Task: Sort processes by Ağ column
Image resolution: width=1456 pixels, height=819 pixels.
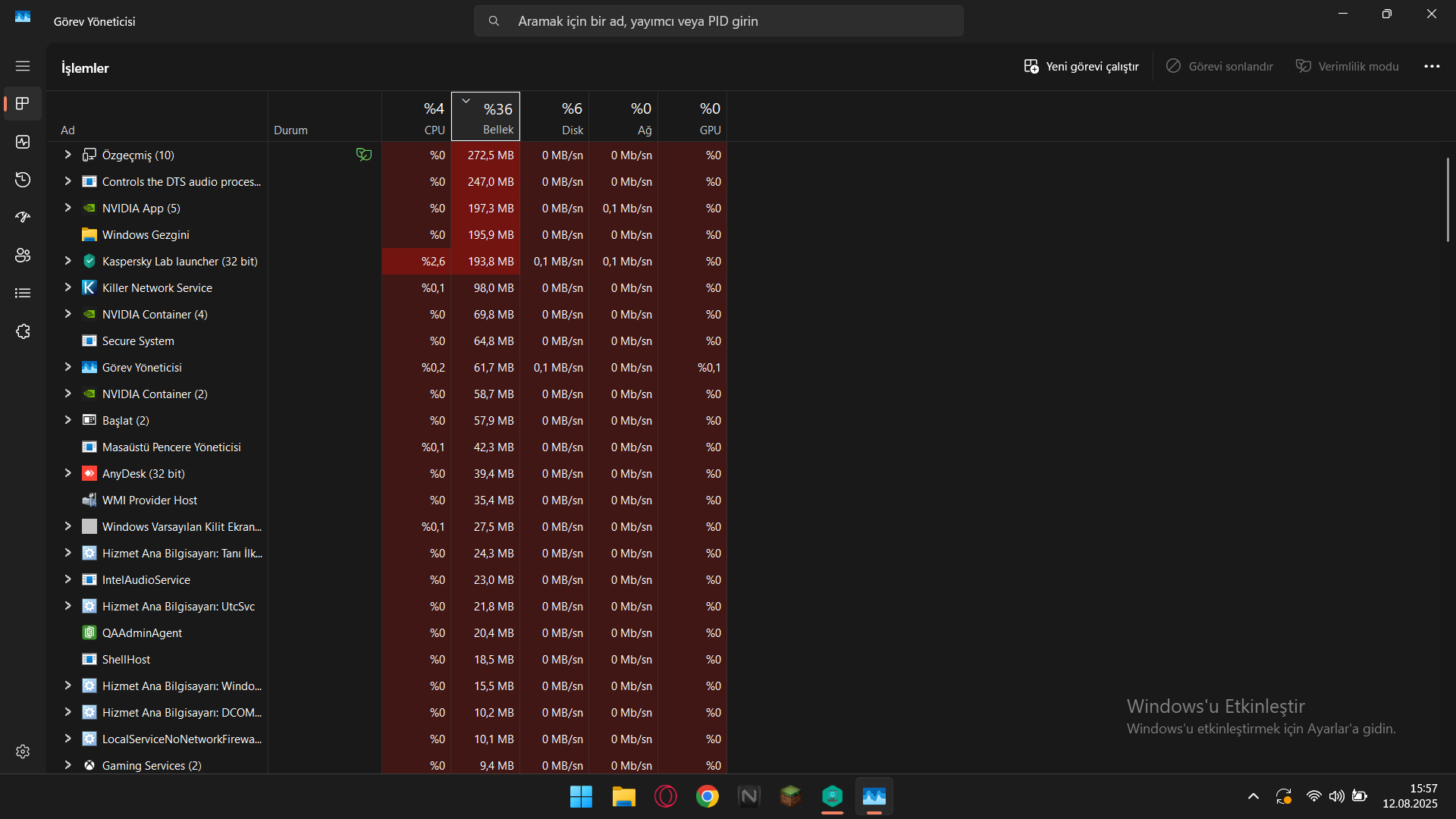Action: [x=623, y=117]
